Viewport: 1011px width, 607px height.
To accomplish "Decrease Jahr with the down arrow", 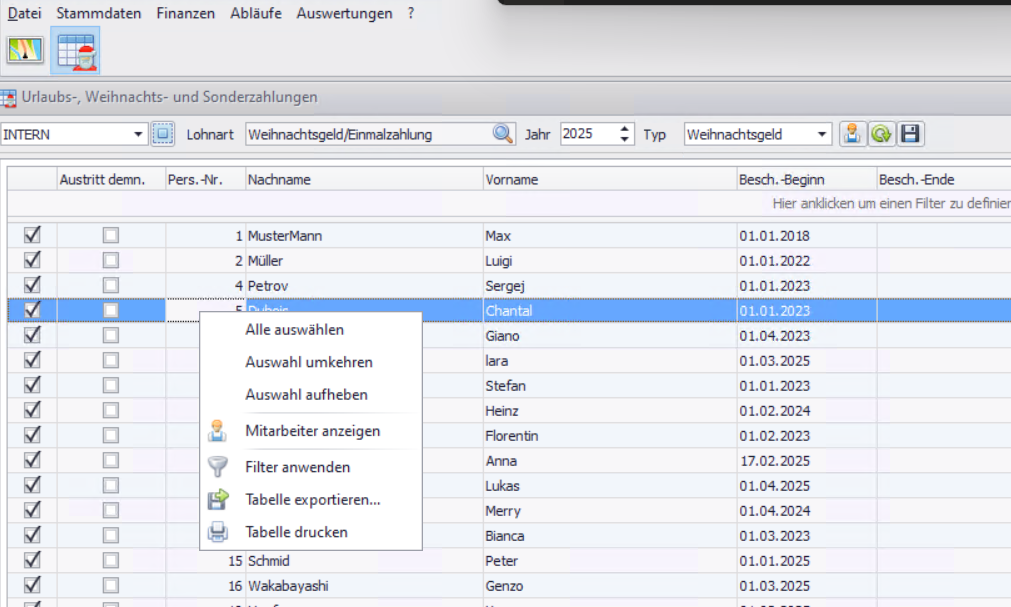I will click(x=624, y=139).
